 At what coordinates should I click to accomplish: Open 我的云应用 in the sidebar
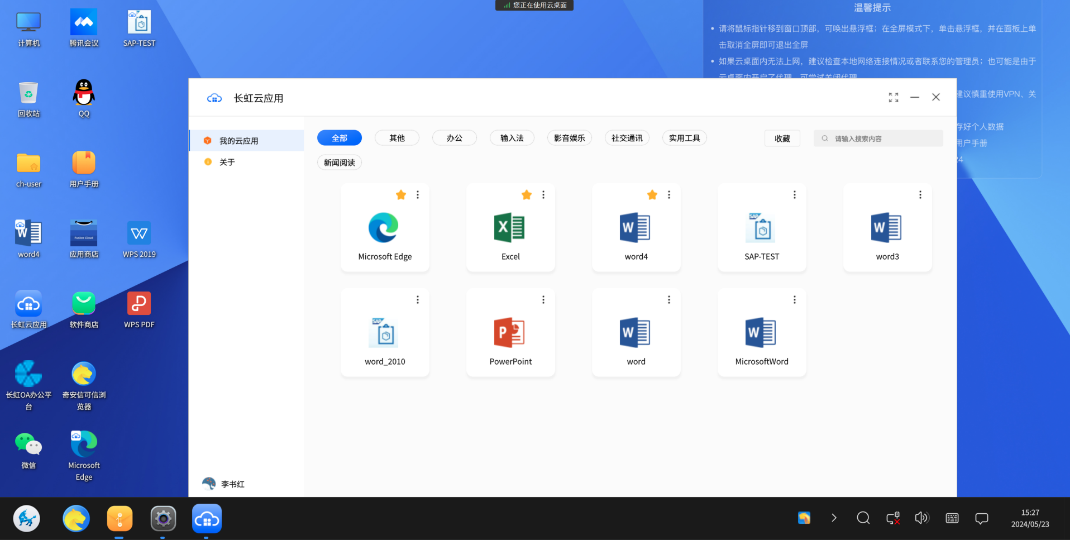[246, 141]
